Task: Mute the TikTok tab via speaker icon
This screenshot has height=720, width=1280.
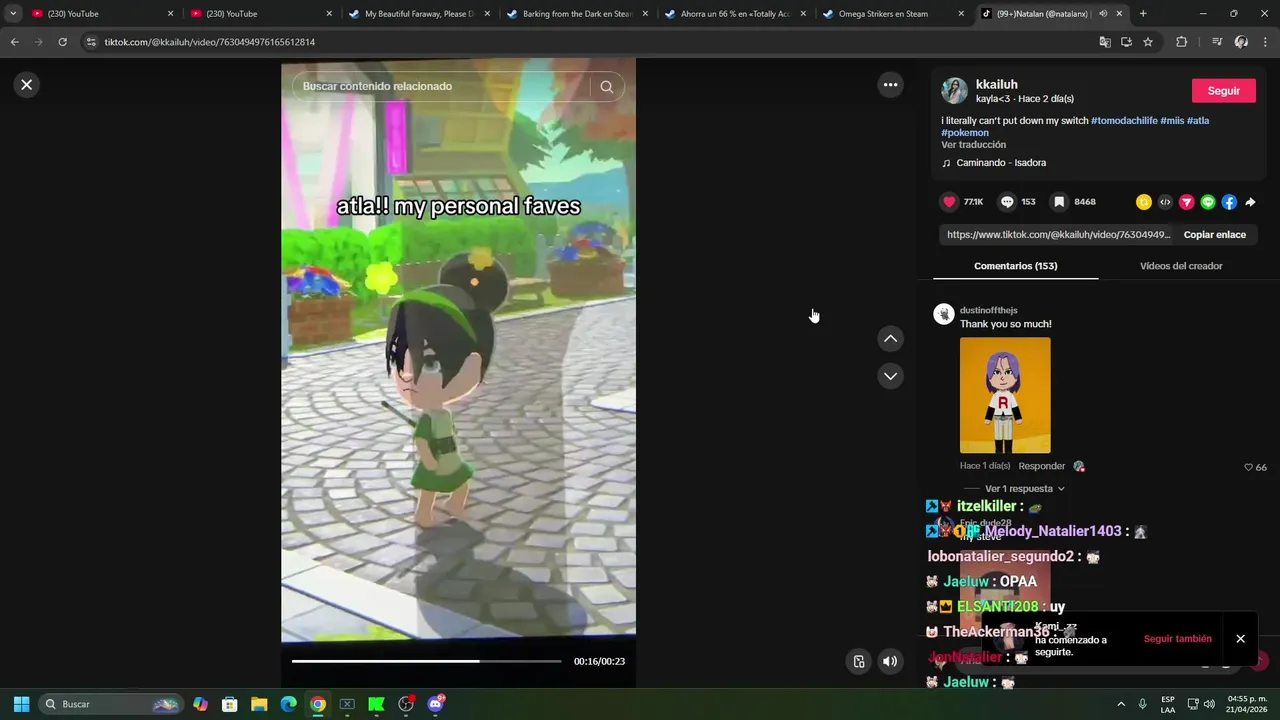Action: (1103, 14)
